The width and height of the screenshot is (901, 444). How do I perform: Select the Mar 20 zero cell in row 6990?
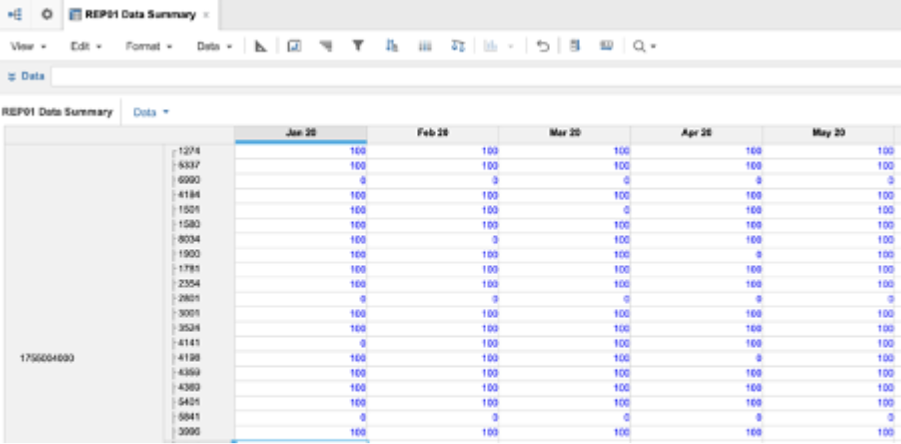pyautogui.click(x=564, y=180)
